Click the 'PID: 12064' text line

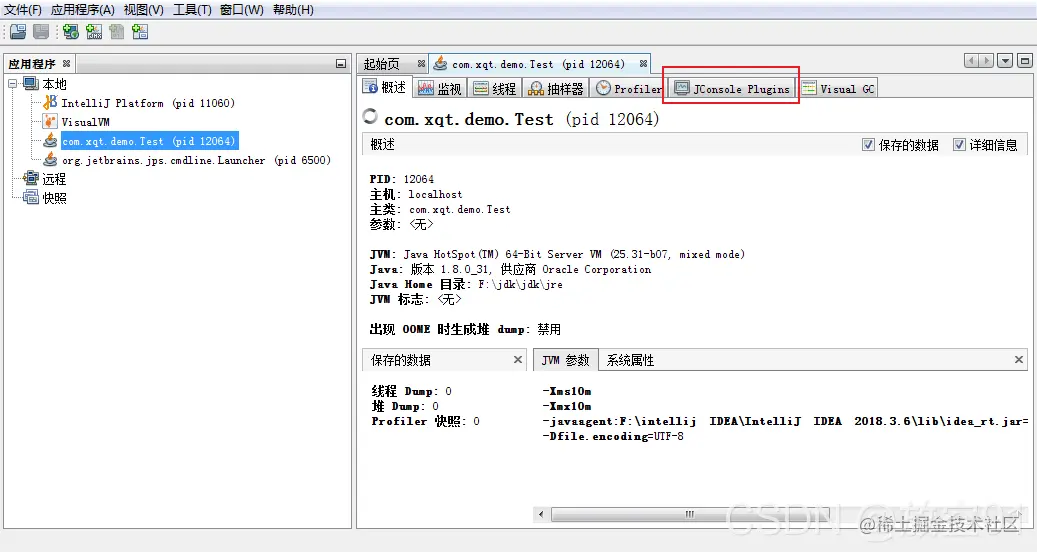coord(401,179)
